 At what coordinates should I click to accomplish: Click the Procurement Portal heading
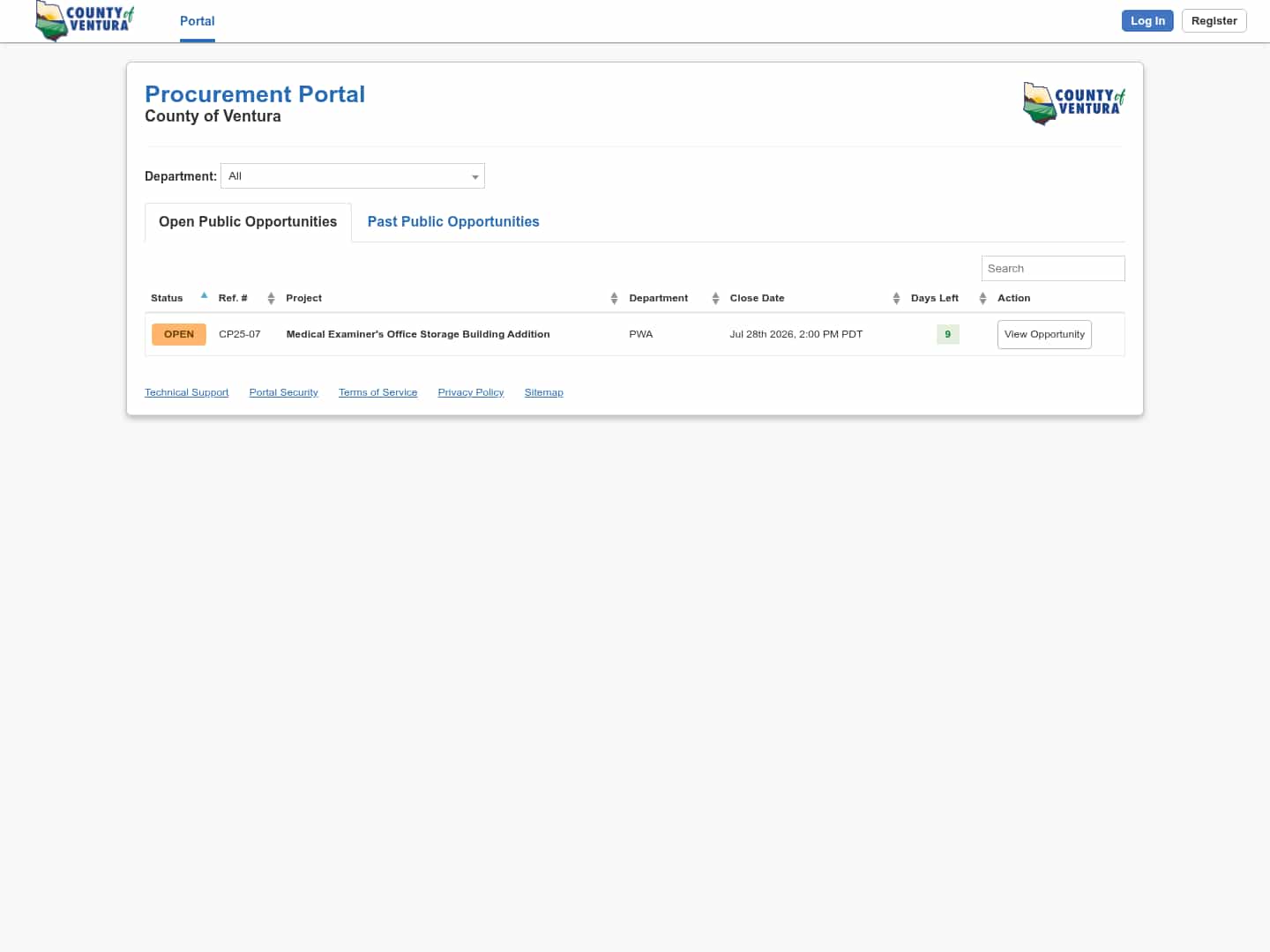pos(255,94)
